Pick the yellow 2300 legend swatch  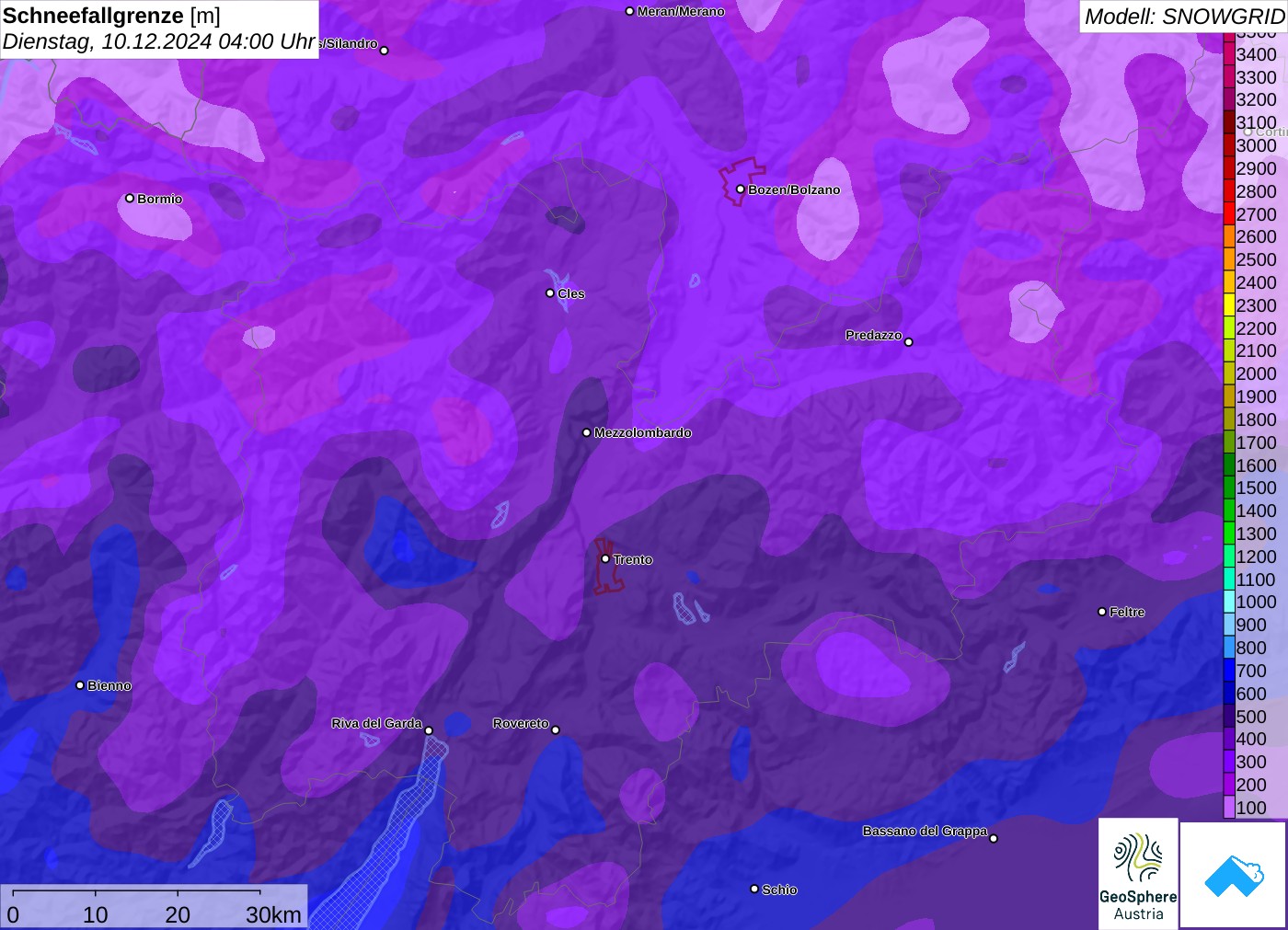(1229, 305)
